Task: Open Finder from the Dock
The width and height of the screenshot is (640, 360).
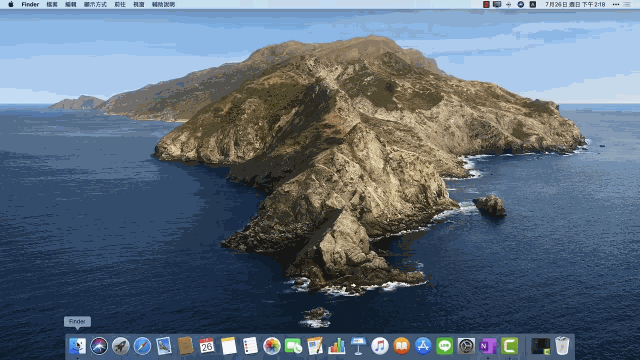Action: [x=77, y=346]
